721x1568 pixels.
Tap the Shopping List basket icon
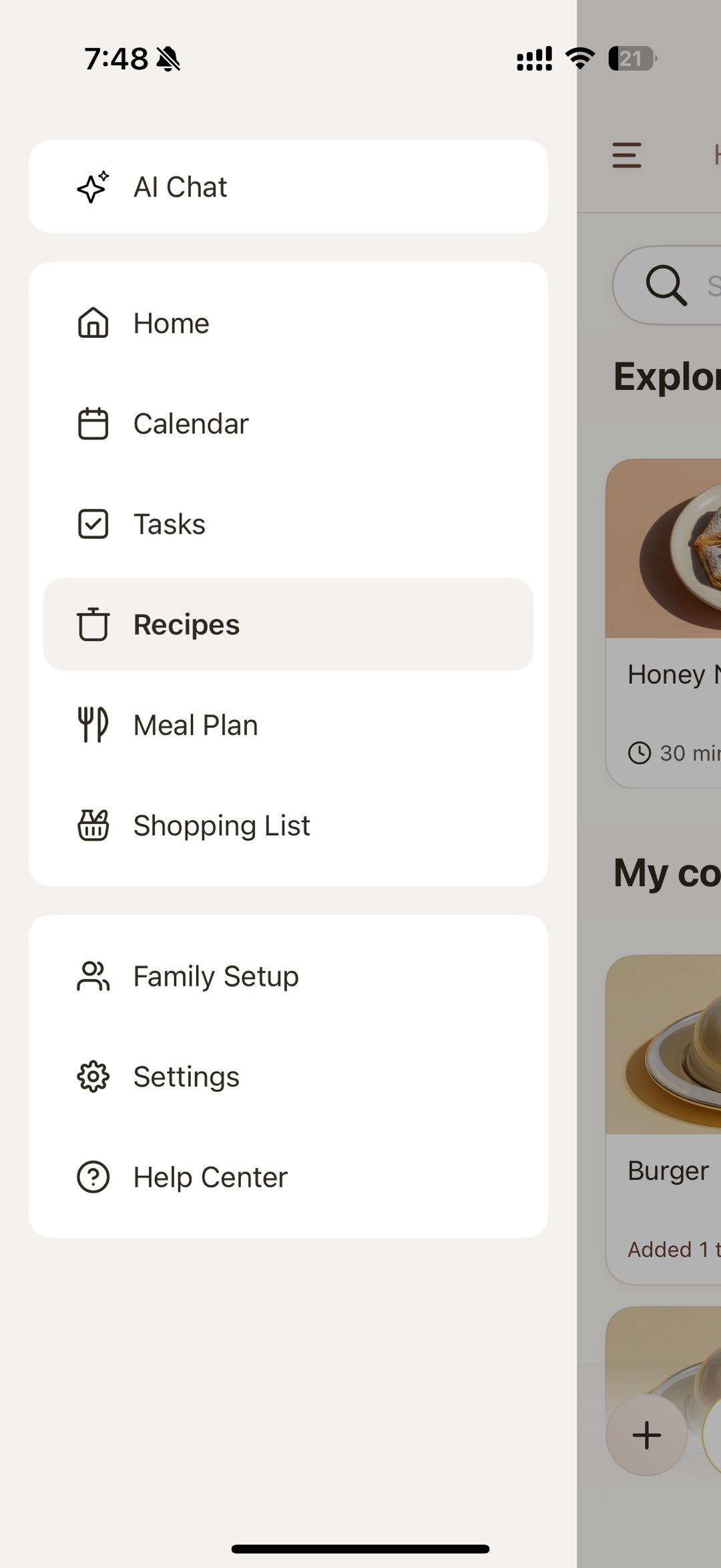click(93, 825)
